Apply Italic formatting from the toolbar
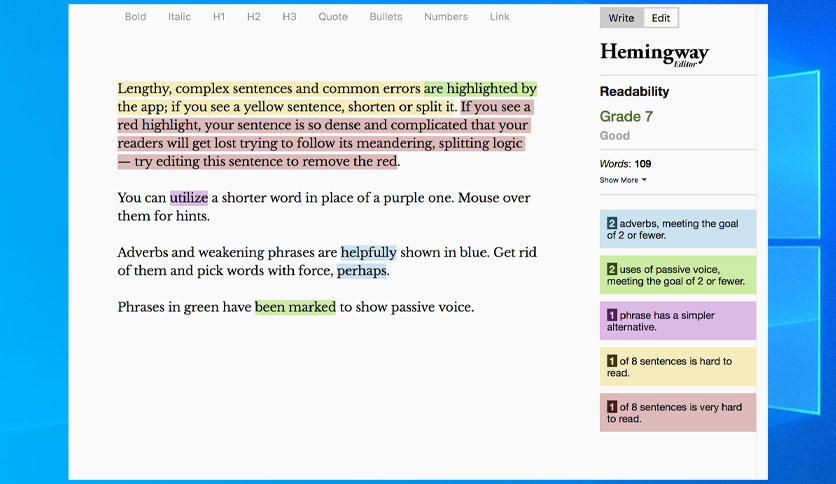Viewport: 836px width, 484px height. tap(179, 17)
